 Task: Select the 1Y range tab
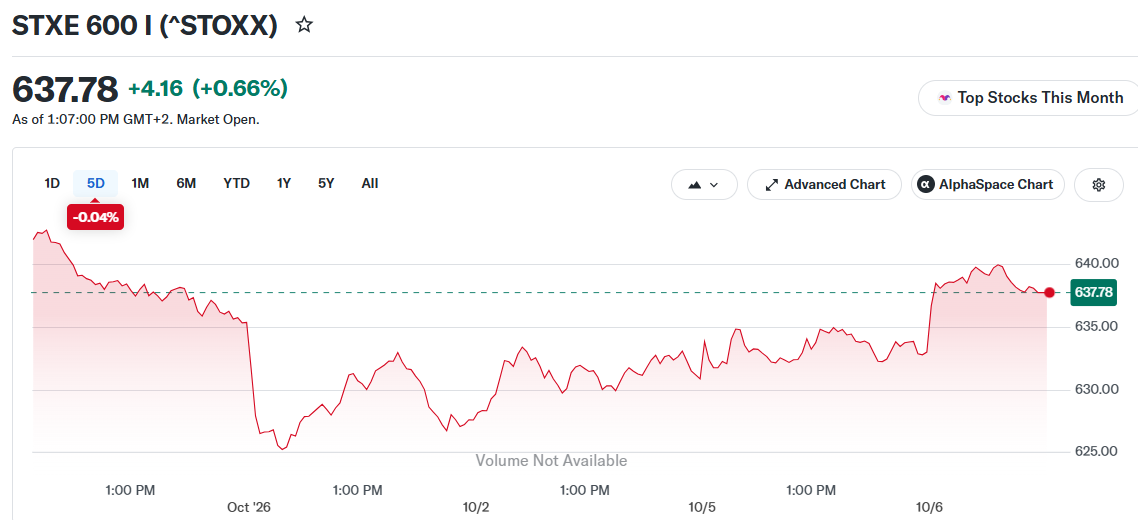284,184
